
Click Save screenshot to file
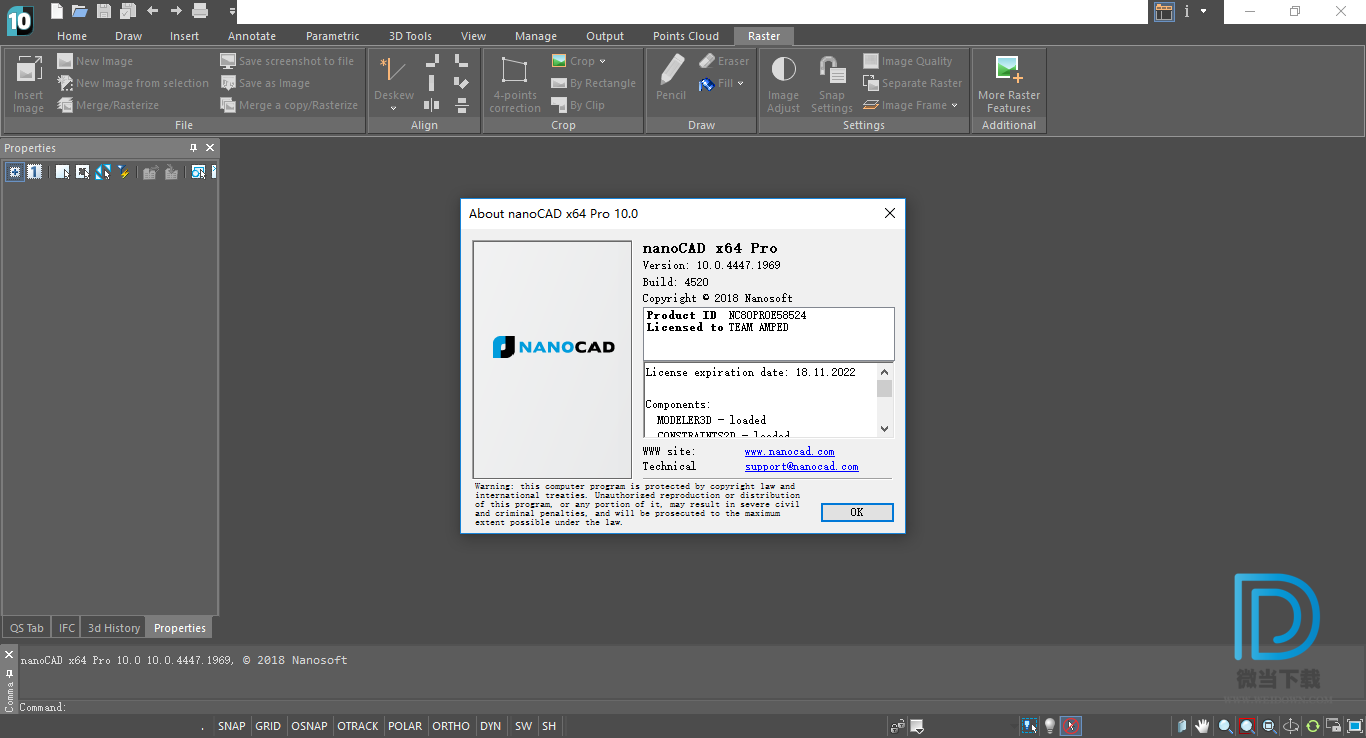click(x=287, y=61)
